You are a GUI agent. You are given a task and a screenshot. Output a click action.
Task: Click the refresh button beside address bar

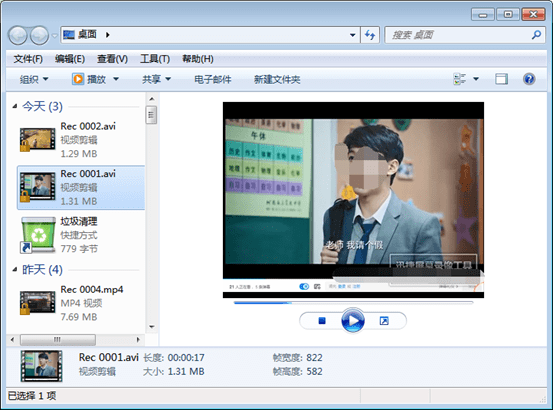pos(370,35)
